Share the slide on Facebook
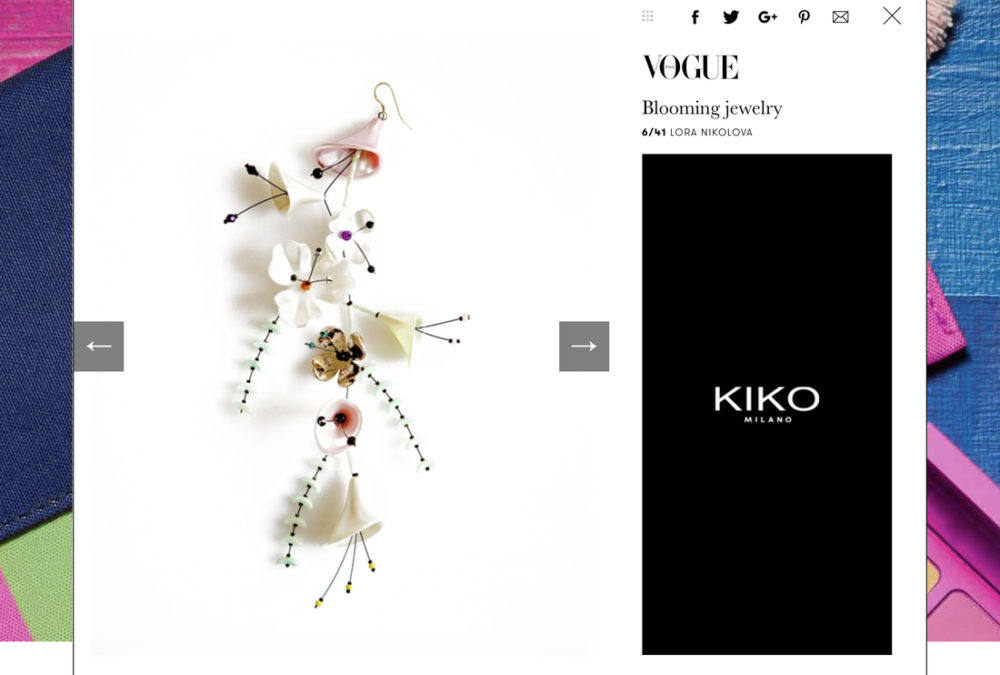The height and width of the screenshot is (675, 1000). click(x=695, y=17)
